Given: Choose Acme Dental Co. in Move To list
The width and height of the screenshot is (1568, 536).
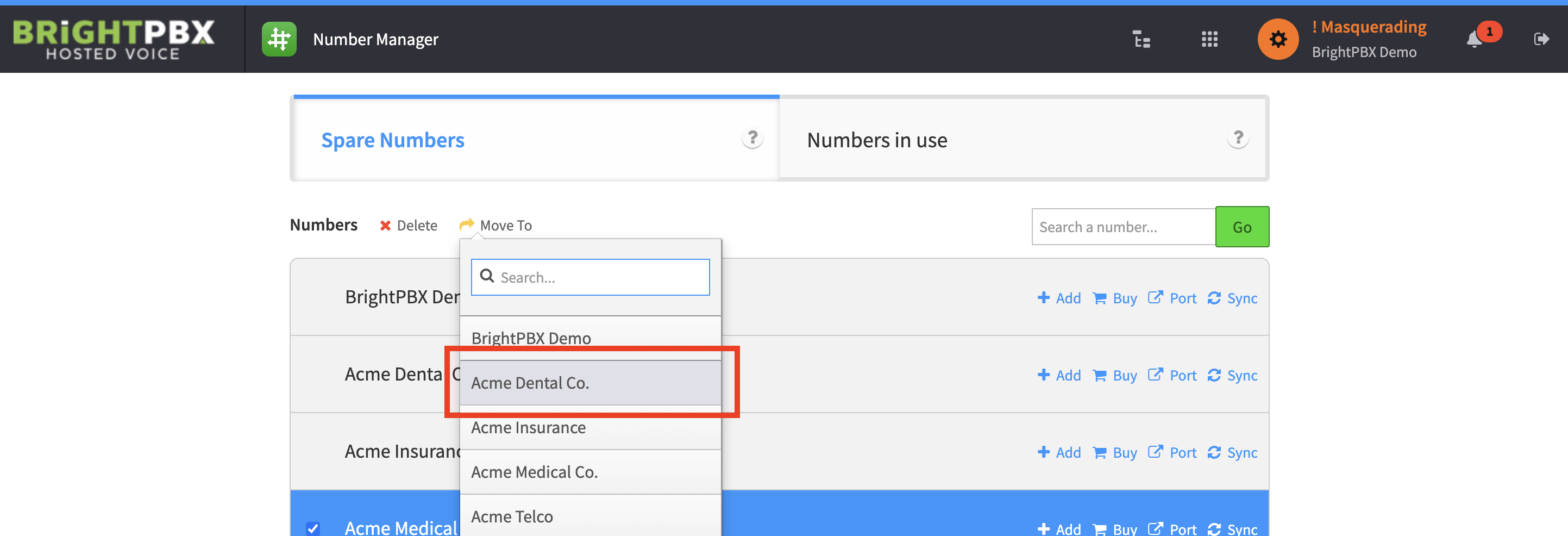Looking at the screenshot, I should pos(590,383).
